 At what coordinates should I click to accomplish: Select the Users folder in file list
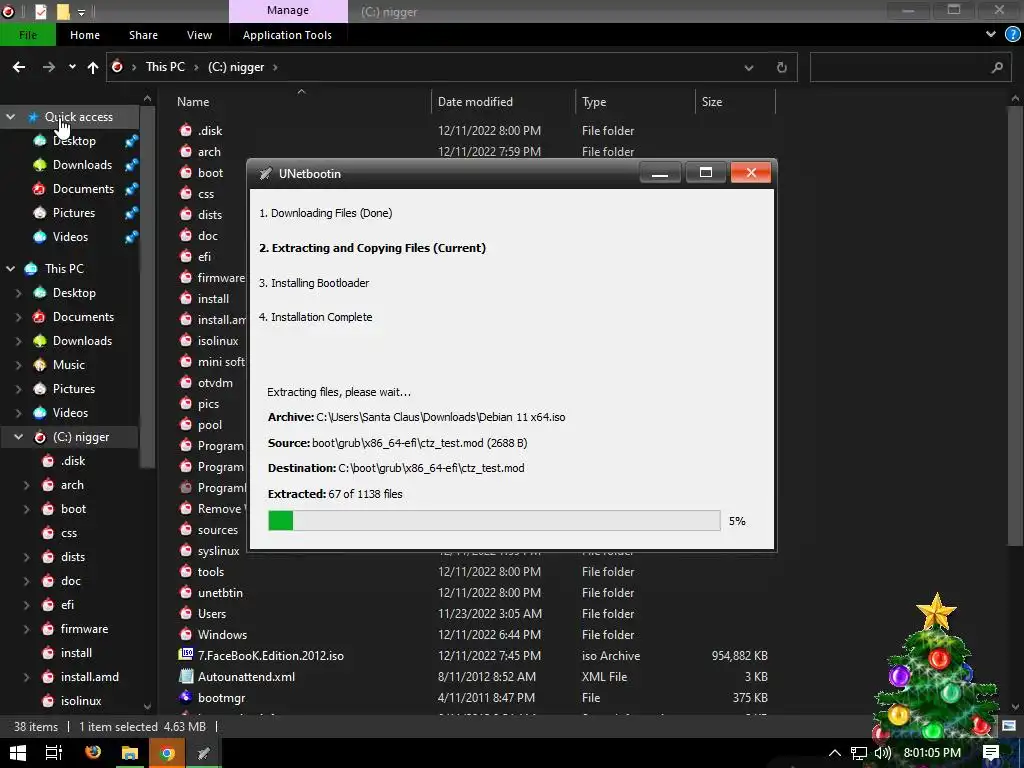[212, 614]
